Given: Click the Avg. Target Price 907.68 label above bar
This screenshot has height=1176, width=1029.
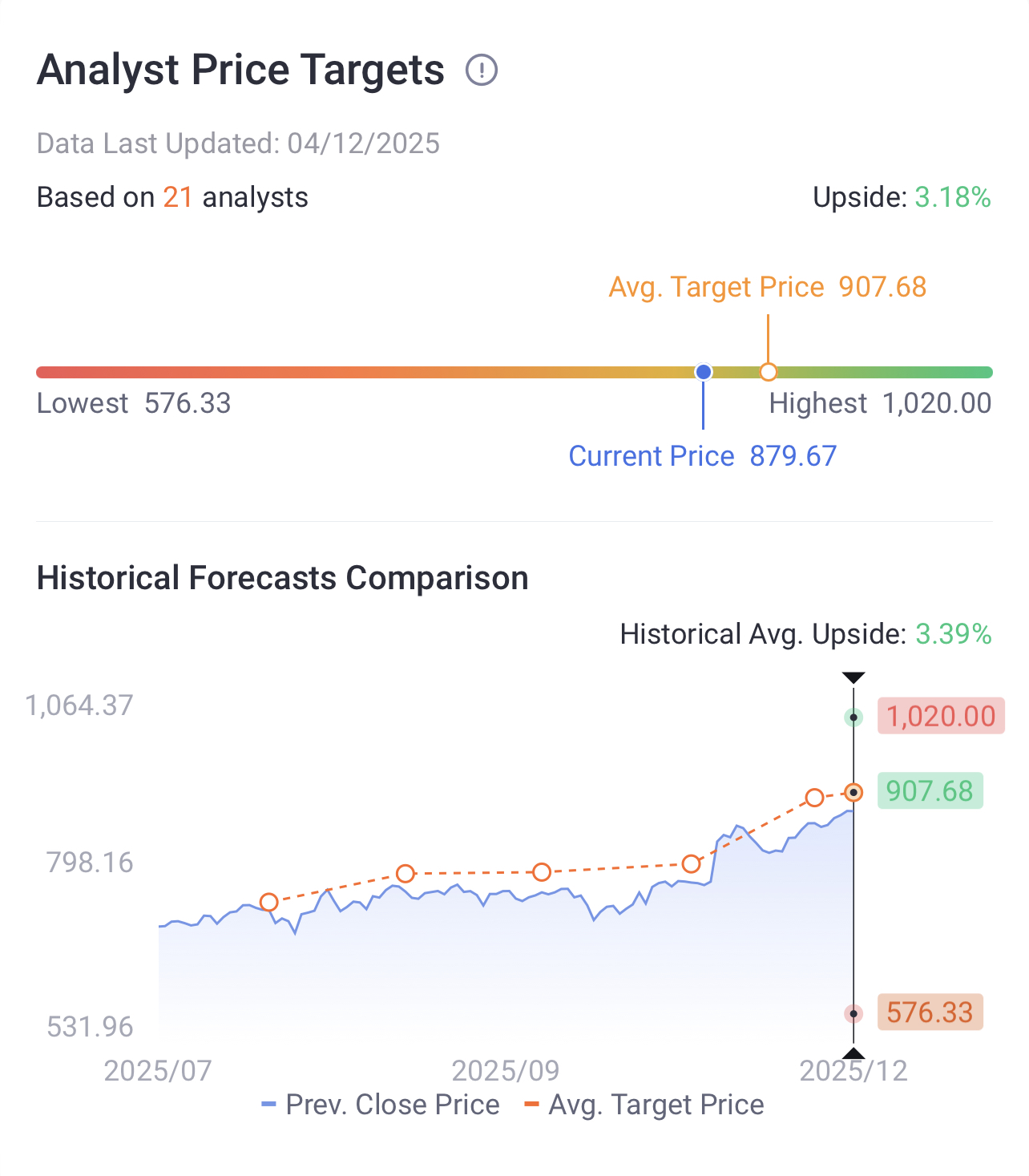Looking at the screenshot, I should [x=767, y=287].
